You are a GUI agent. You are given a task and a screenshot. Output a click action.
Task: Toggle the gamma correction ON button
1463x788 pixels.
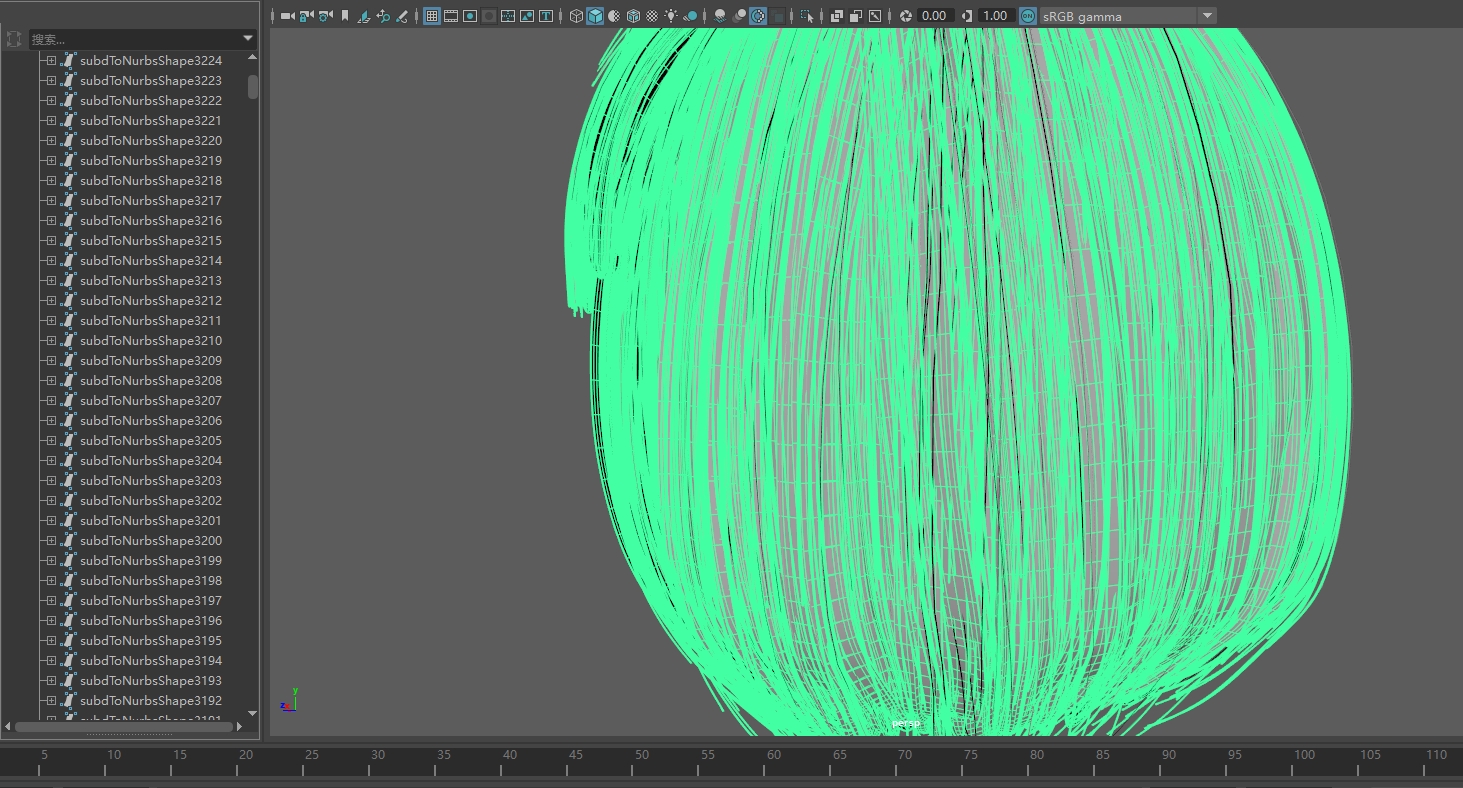pyautogui.click(x=1026, y=16)
